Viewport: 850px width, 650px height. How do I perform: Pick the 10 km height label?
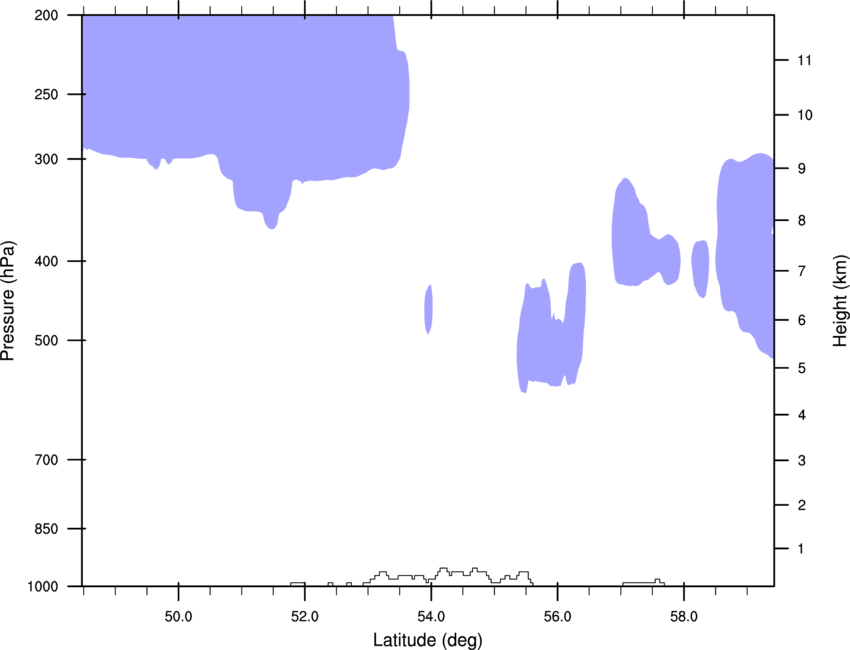point(804,115)
